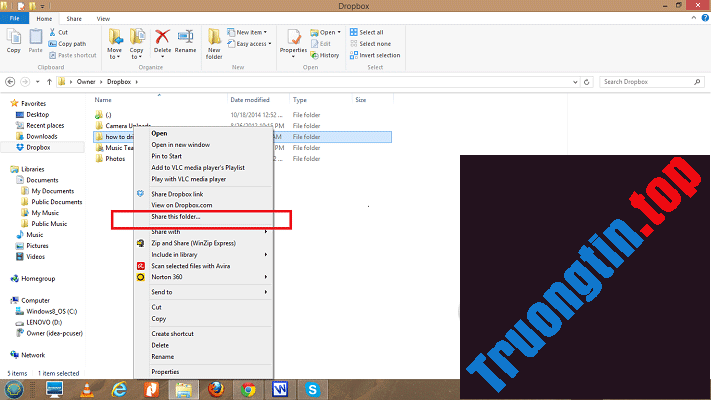
Task: Select Public Music in navigation pane
Action: click(x=49, y=224)
